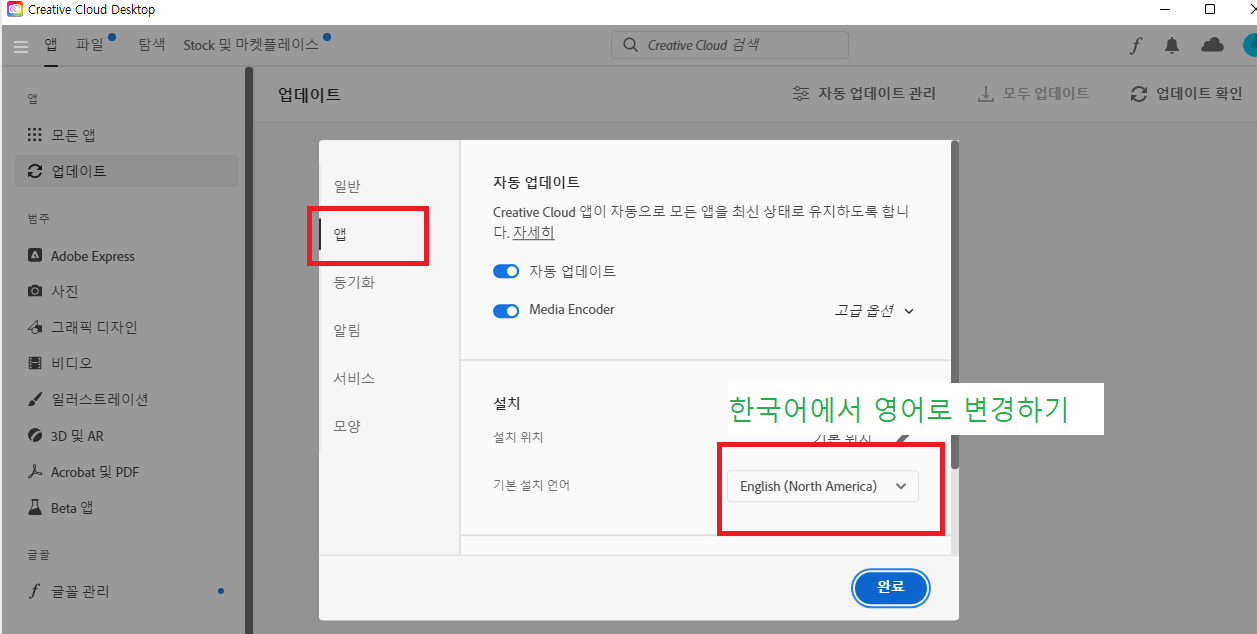Expand 고급 옵션 chevron
The height and width of the screenshot is (634, 1257).
[x=909, y=311]
